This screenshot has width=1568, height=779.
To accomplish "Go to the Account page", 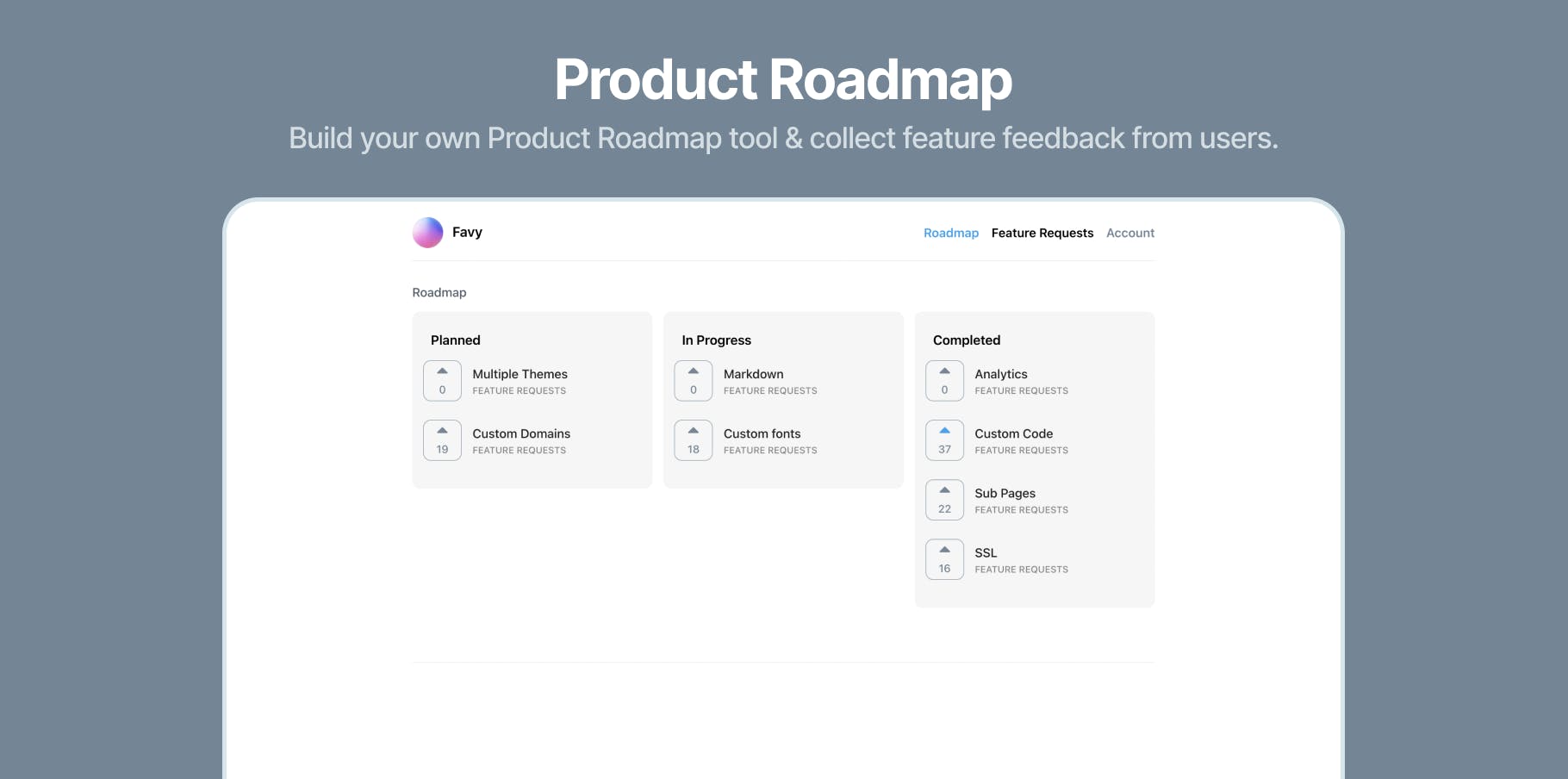I will 1130,233.
